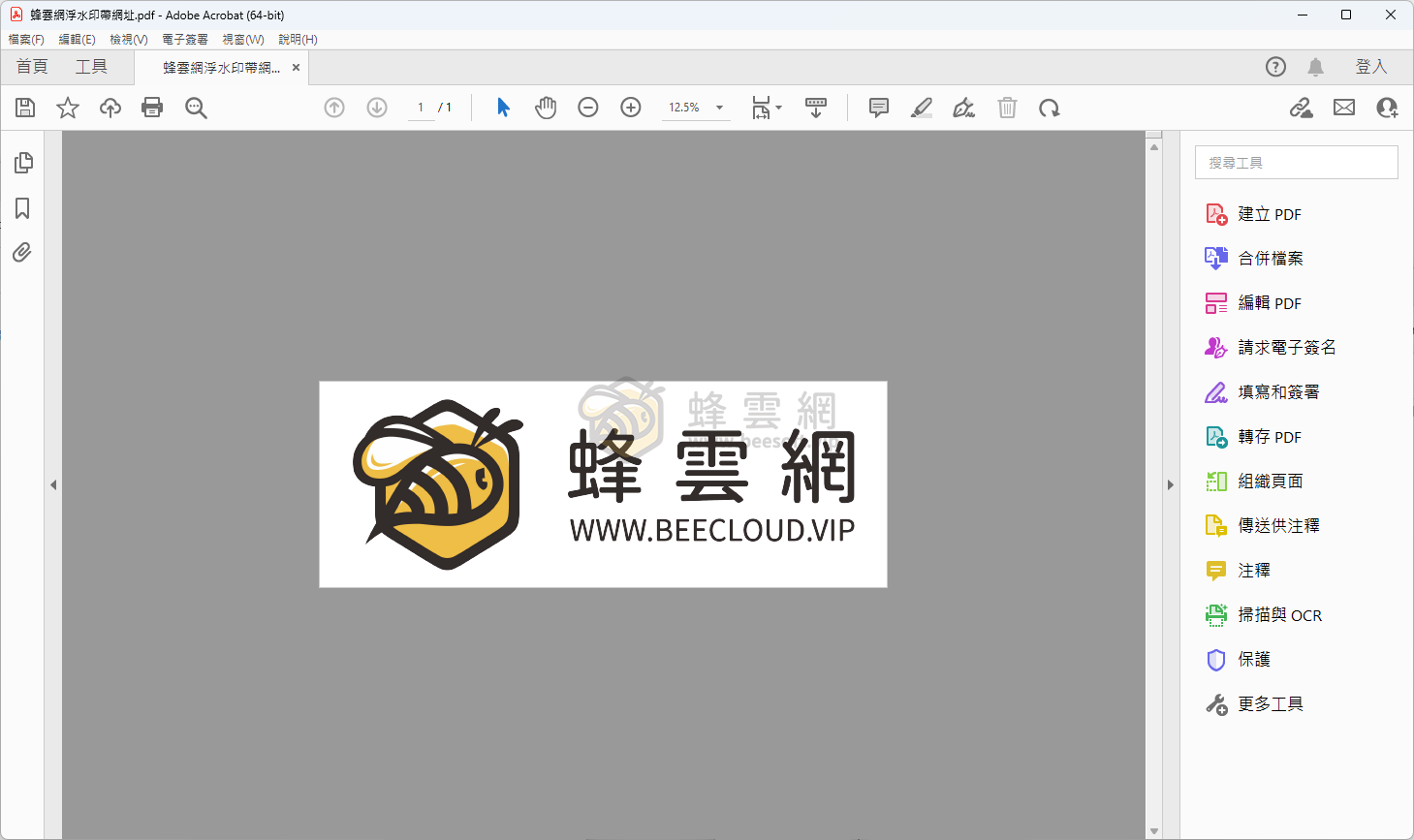Open the 編輯 PDF tool
This screenshot has width=1414, height=840.
[1253, 303]
